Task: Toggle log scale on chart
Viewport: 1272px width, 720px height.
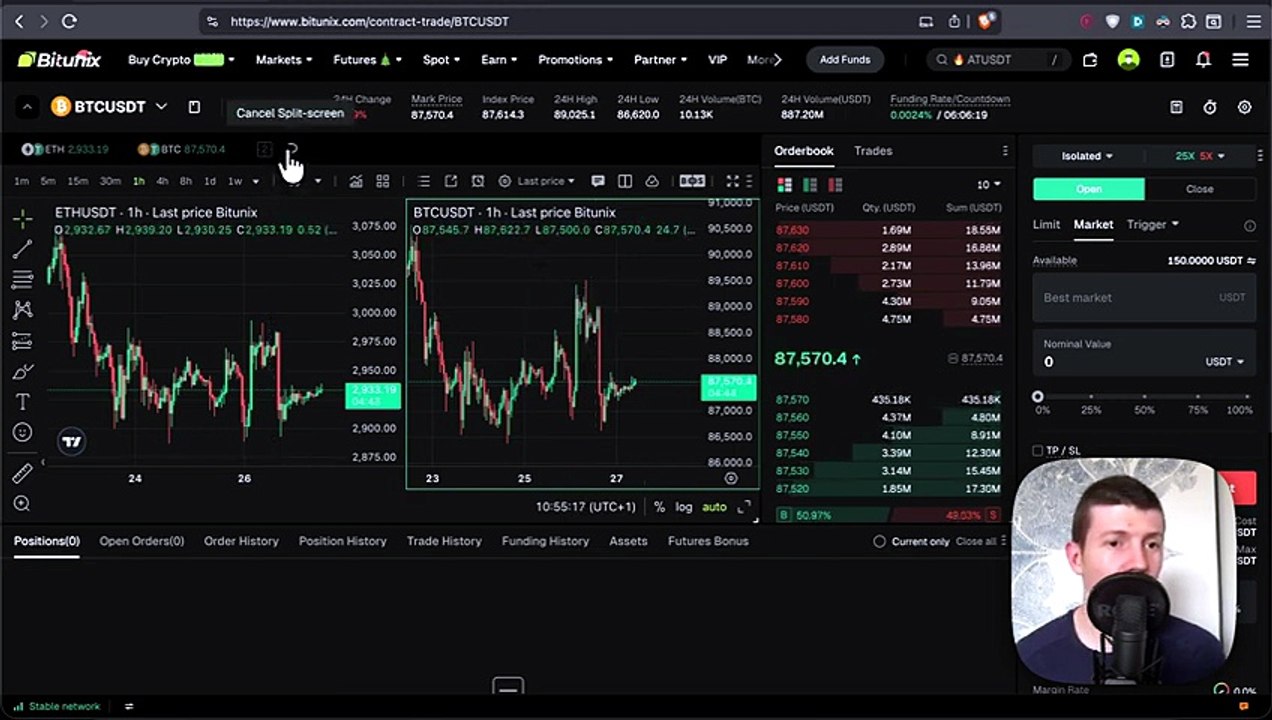Action: click(683, 507)
